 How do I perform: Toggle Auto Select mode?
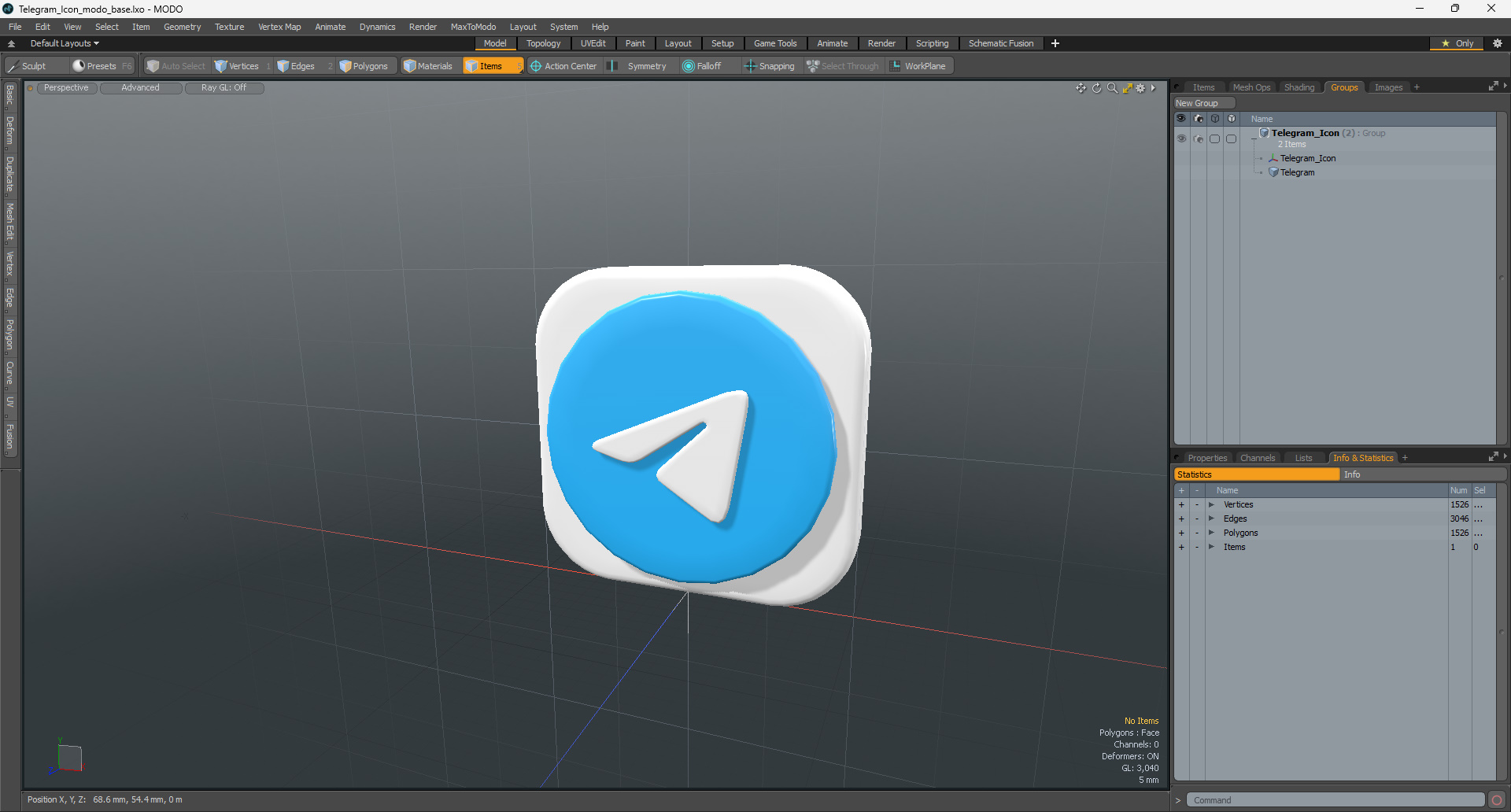click(176, 66)
